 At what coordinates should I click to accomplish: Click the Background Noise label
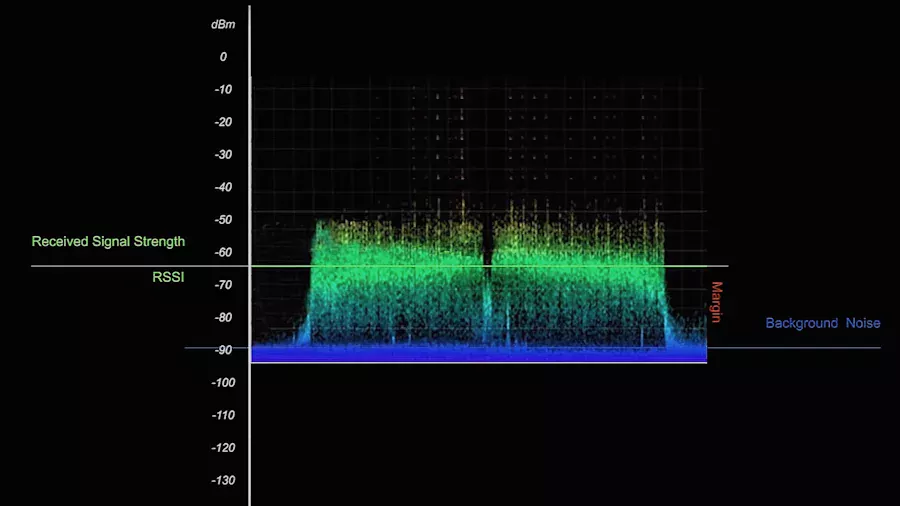pyautogui.click(x=823, y=323)
